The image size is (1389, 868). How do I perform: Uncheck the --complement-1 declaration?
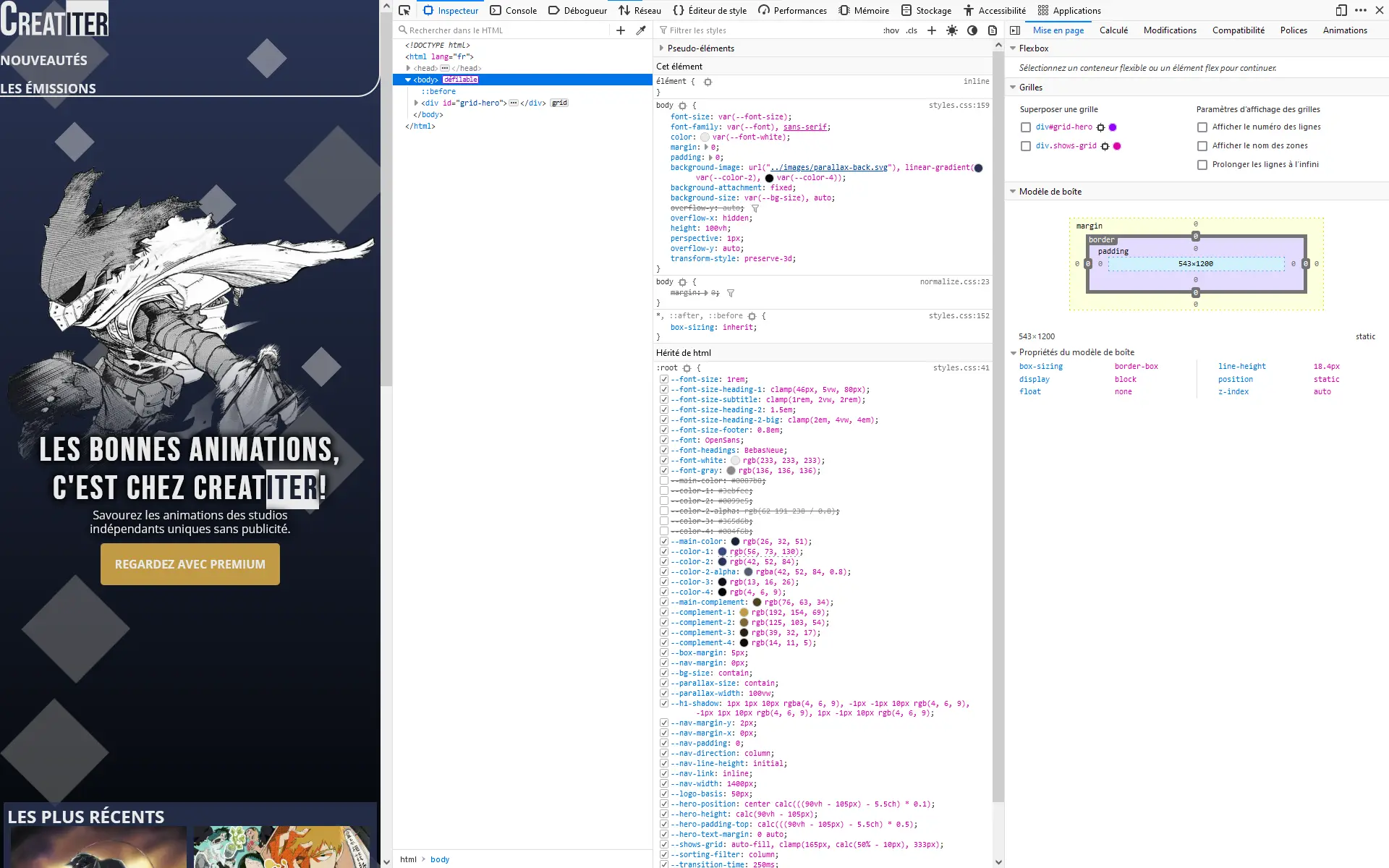tap(663, 612)
